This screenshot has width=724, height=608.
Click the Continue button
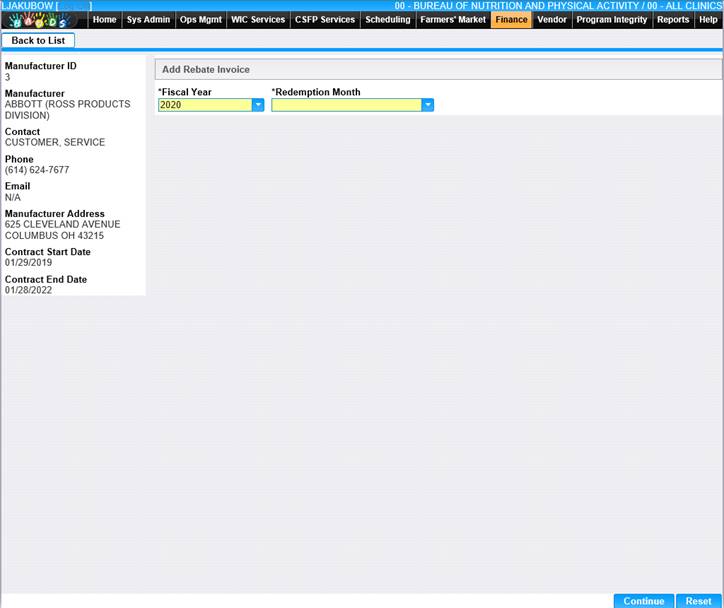pyautogui.click(x=644, y=601)
